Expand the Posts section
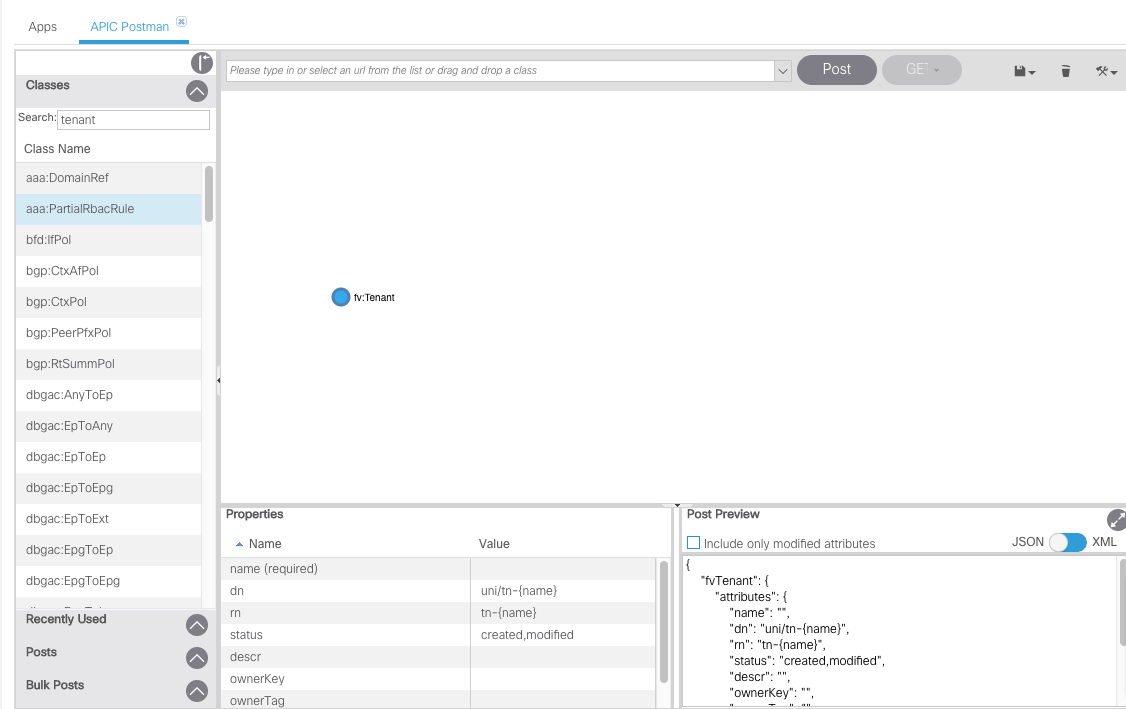 (x=197, y=657)
